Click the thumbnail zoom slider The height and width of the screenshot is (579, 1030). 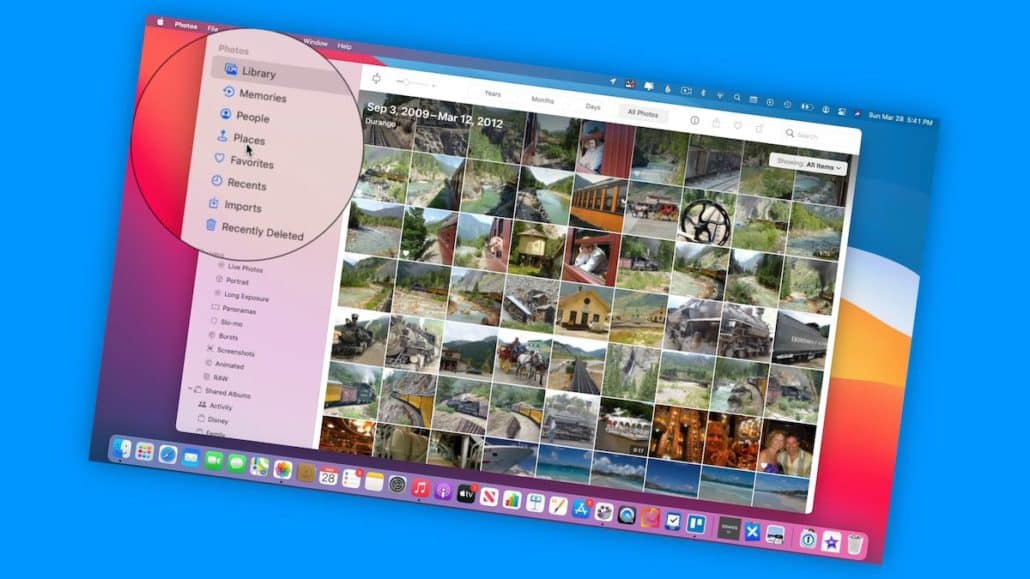(412, 82)
